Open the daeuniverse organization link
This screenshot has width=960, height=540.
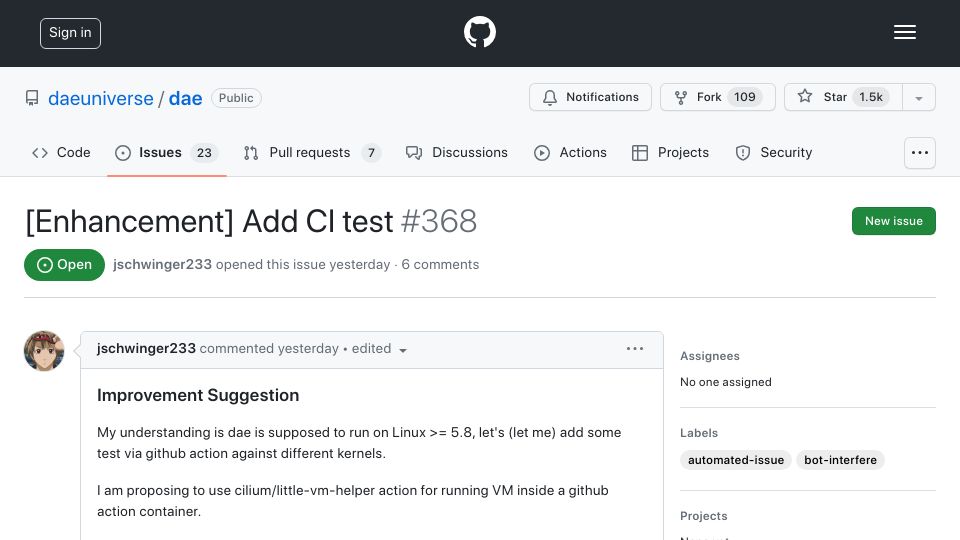click(101, 99)
